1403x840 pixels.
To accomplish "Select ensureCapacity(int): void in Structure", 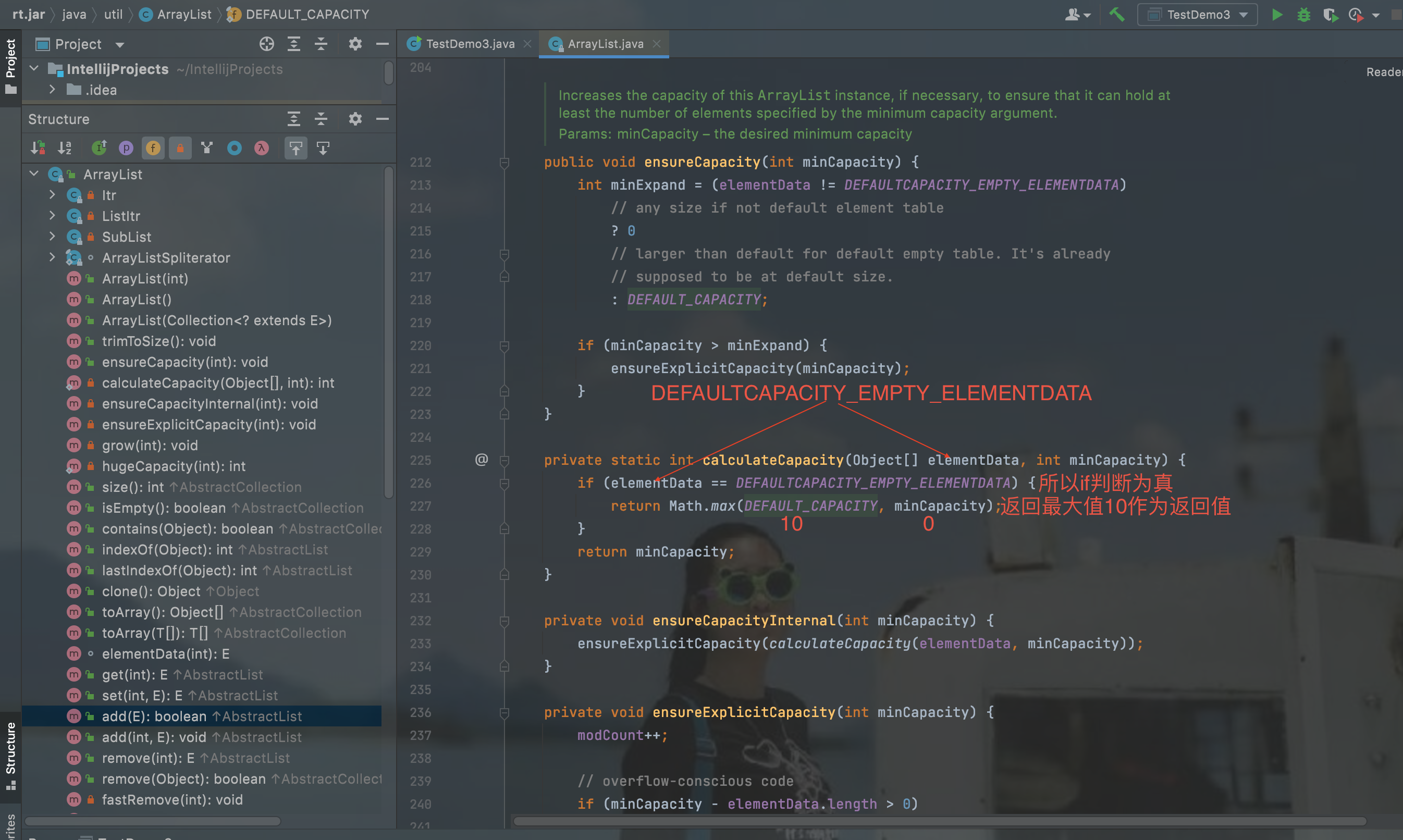I will pyautogui.click(x=184, y=362).
